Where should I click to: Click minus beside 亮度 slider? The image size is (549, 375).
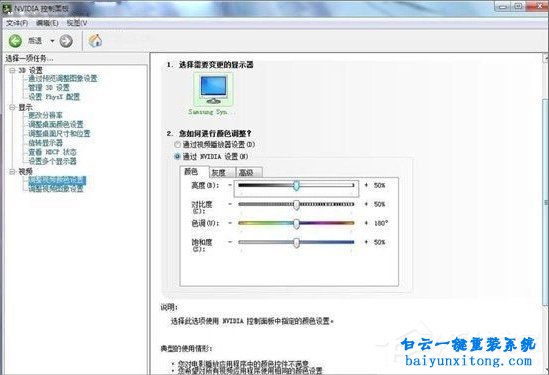230,185
